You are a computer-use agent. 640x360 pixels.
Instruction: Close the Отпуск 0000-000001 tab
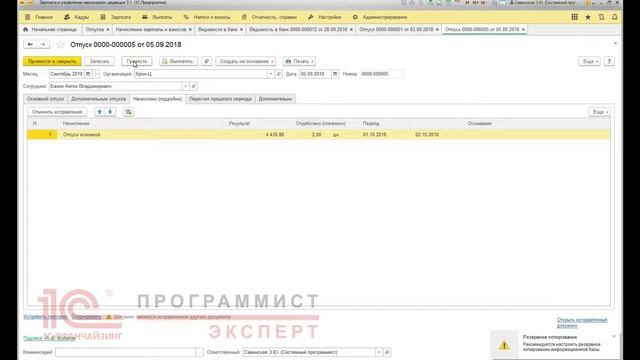[x=437, y=29]
